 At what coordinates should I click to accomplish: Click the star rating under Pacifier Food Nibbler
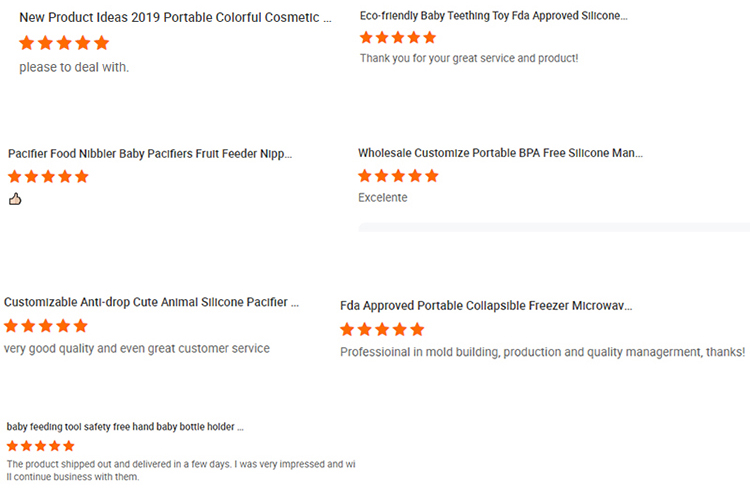[x=48, y=177]
